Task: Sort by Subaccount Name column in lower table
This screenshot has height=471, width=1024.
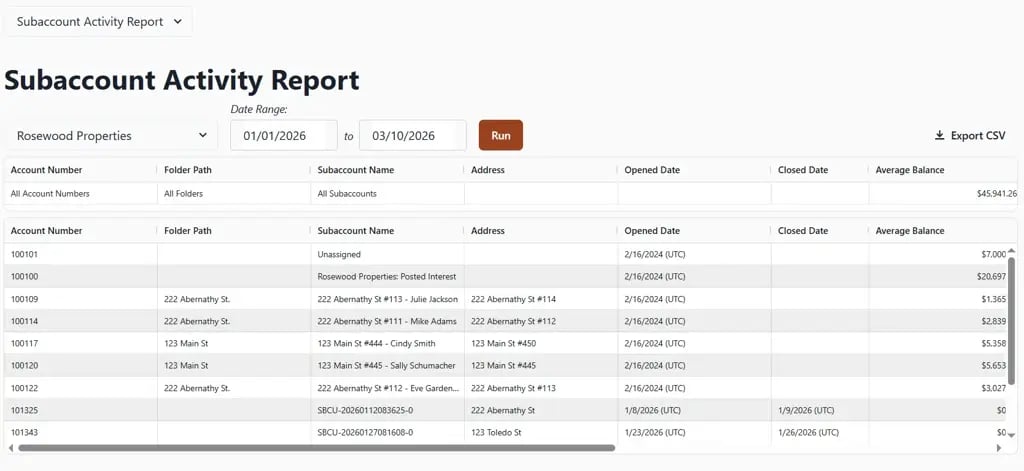Action: pos(356,231)
